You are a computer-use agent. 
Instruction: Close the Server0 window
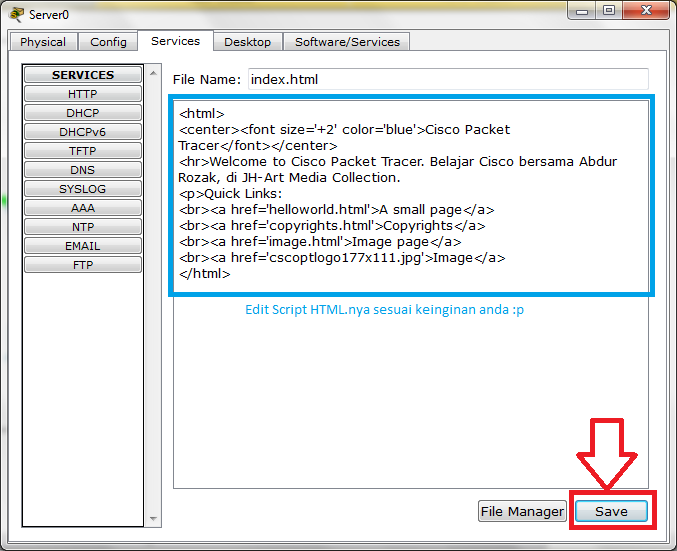[646, 11]
